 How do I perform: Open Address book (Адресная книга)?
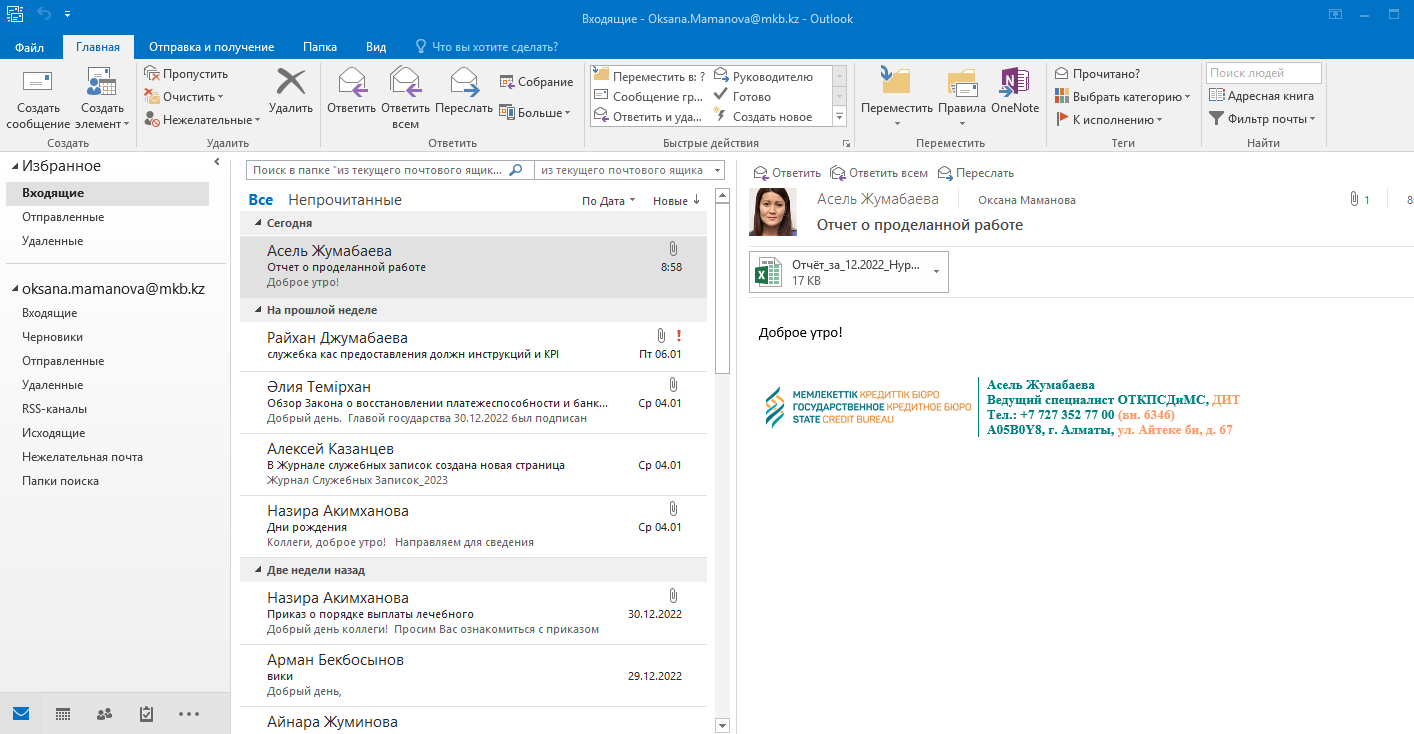click(1261, 96)
